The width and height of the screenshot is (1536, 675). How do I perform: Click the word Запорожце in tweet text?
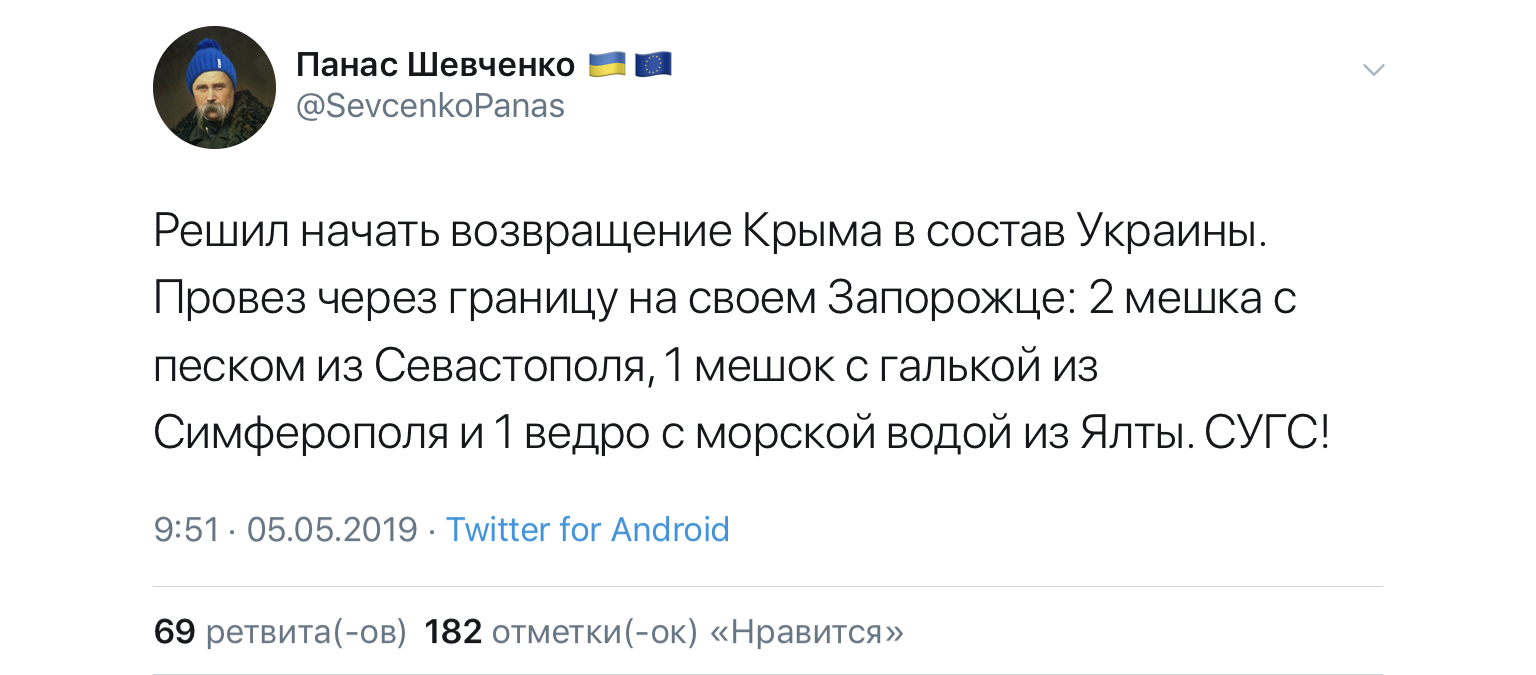949,301
